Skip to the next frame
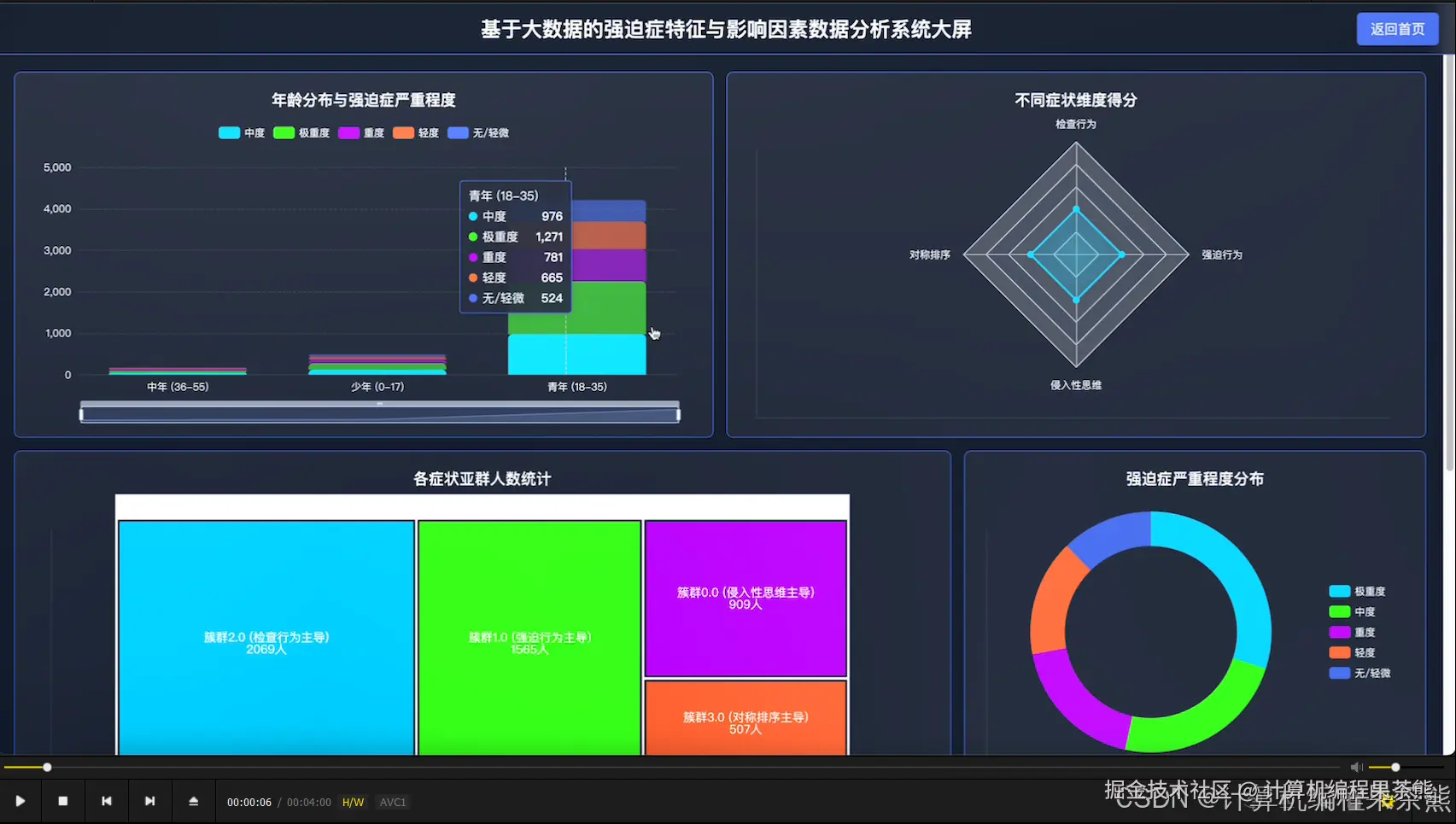 [150, 801]
